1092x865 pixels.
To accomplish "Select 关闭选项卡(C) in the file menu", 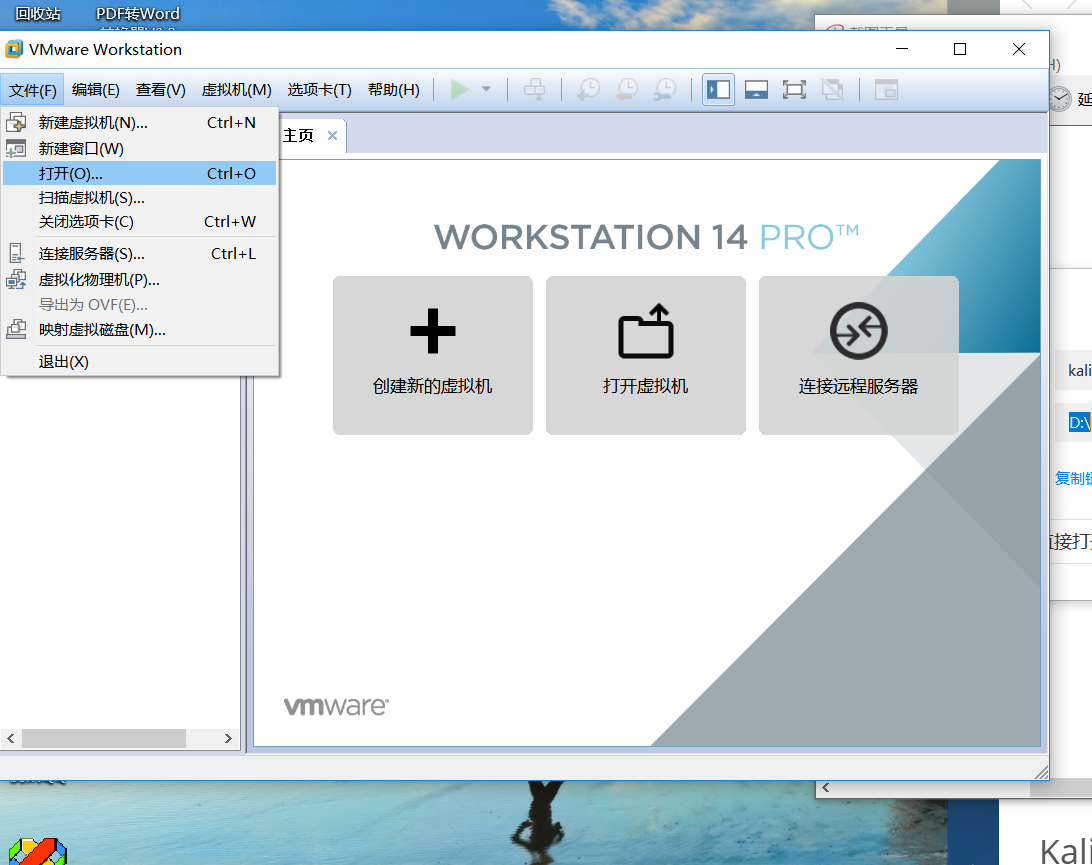I will pos(139,222).
